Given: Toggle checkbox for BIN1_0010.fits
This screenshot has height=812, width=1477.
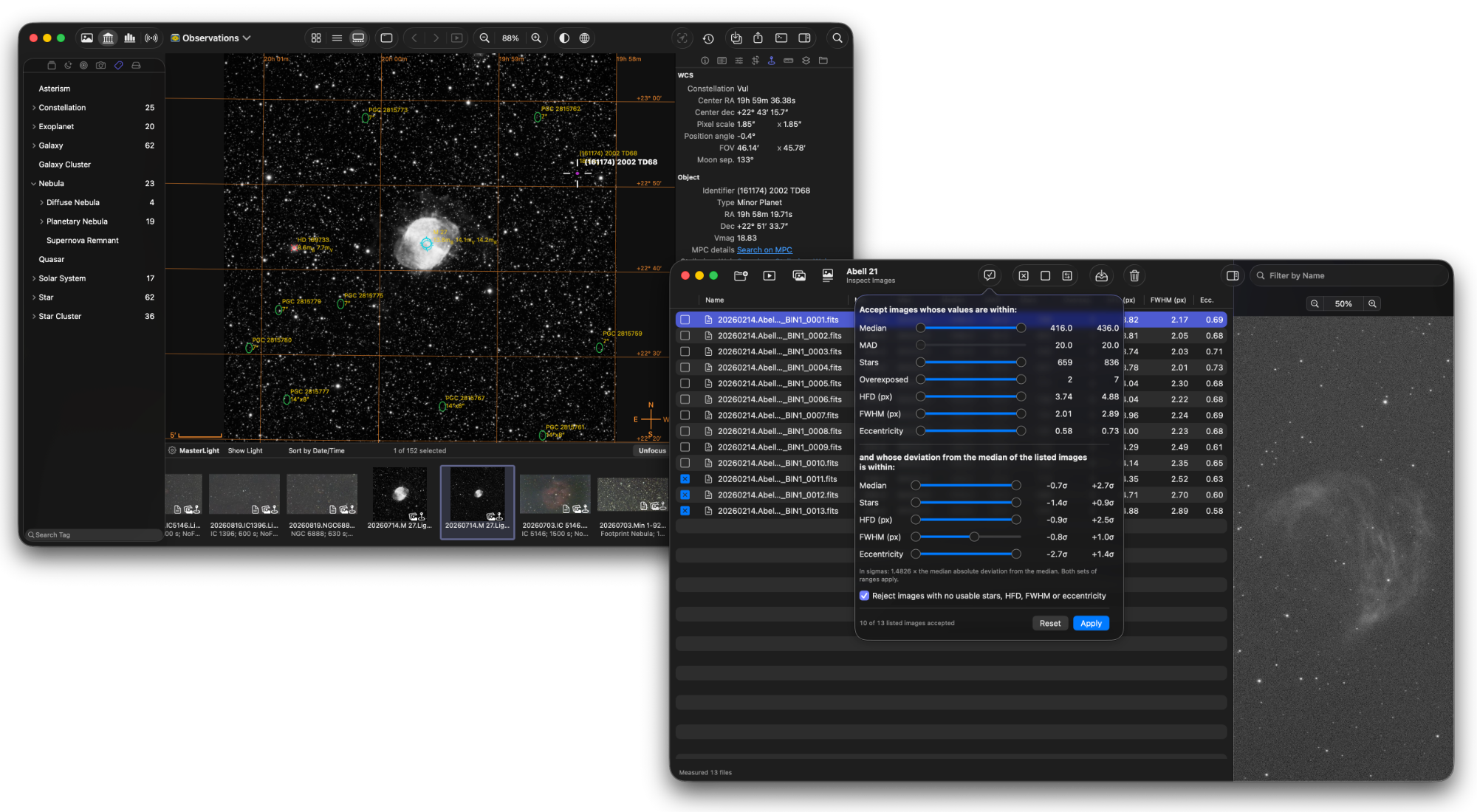Looking at the screenshot, I should point(685,463).
